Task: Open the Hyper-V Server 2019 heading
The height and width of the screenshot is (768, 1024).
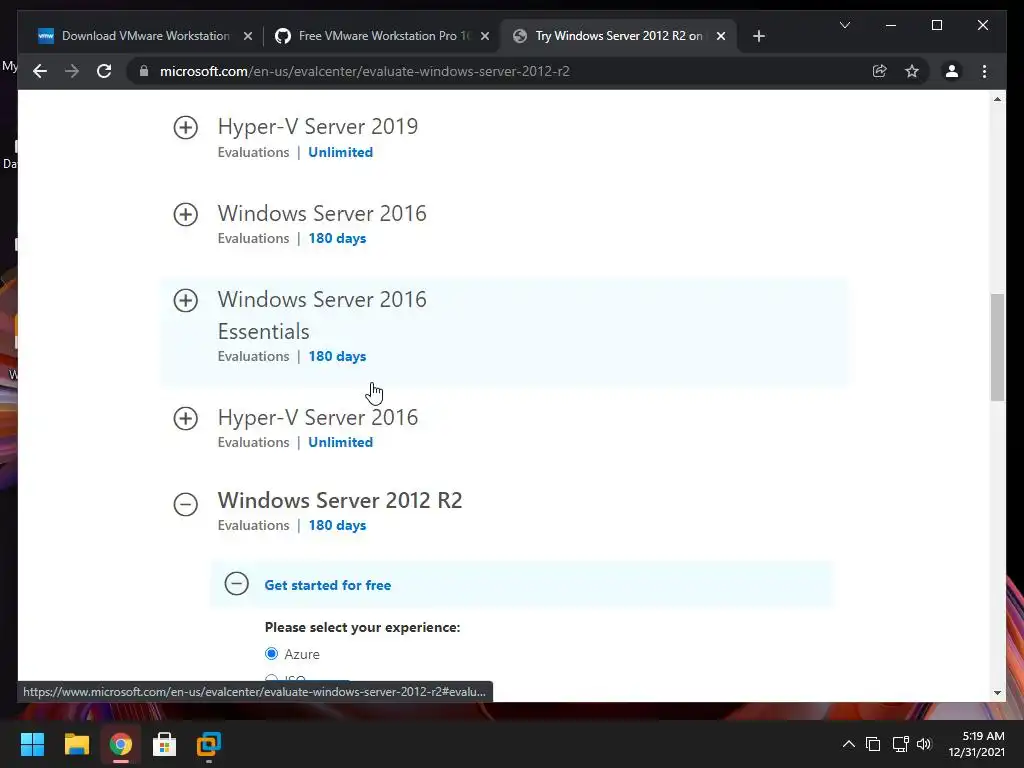Action: click(317, 126)
